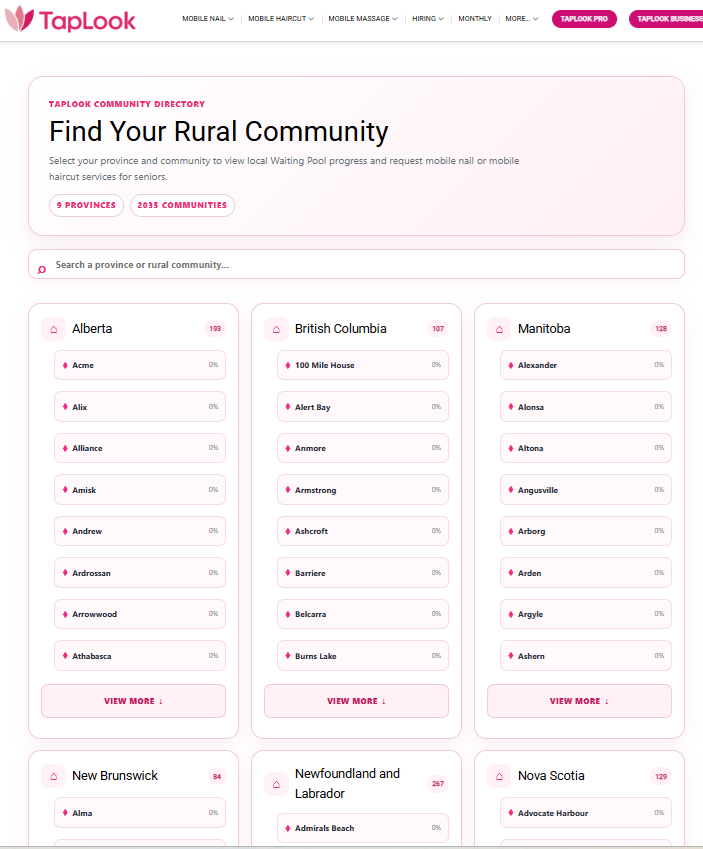This screenshot has width=703, height=849.
Task: Click the Alberta home icon
Action: pos(54,329)
